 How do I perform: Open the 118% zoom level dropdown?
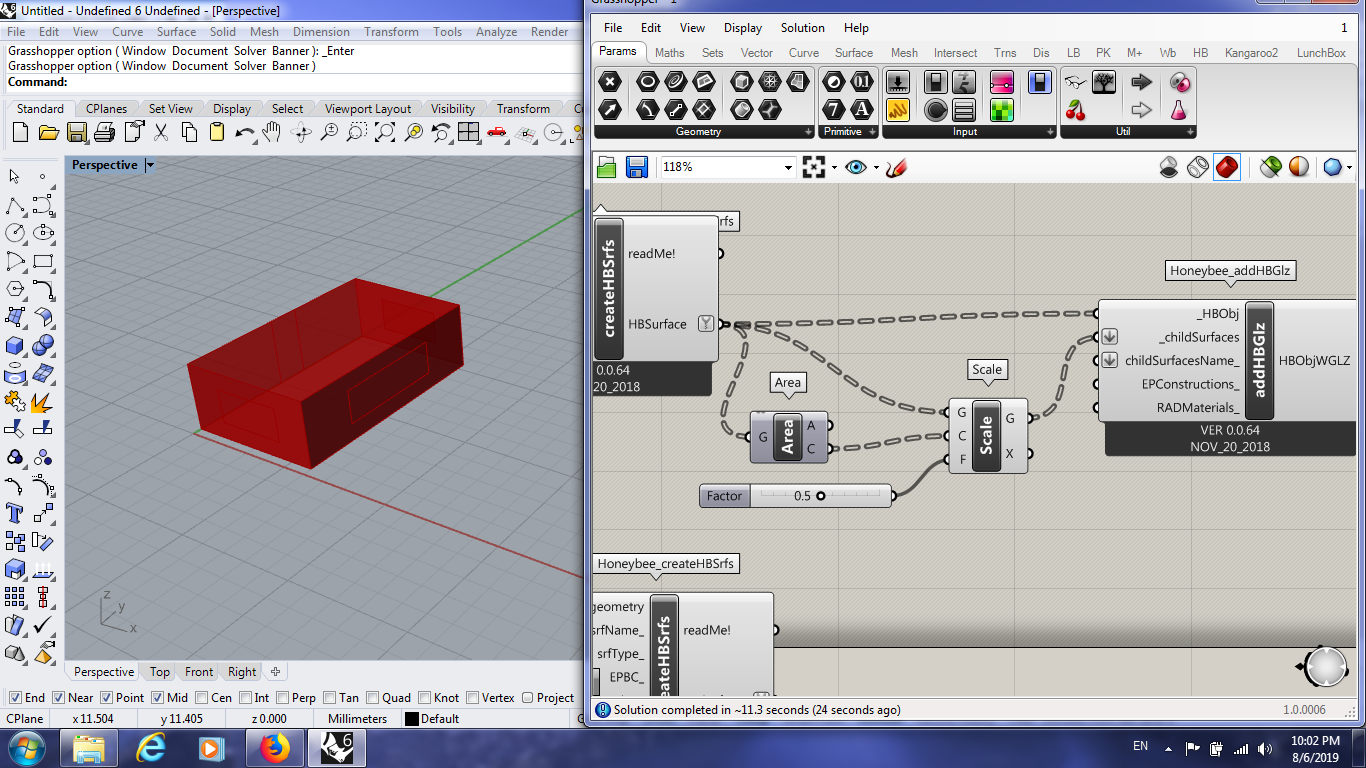(x=788, y=168)
